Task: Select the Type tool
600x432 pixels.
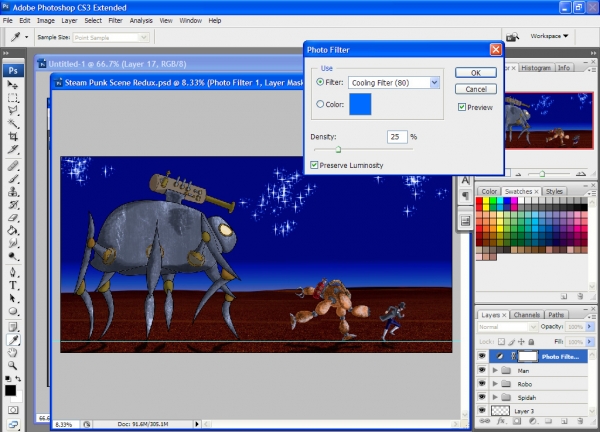Action: [x=13, y=285]
